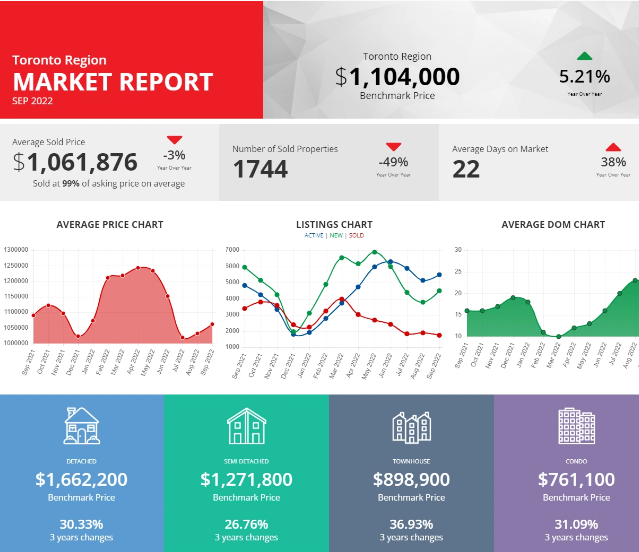Image resolution: width=639 pixels, height=552 pixels.
Task: Click red up arrow above 38%
Action: [x=612, y=146]
